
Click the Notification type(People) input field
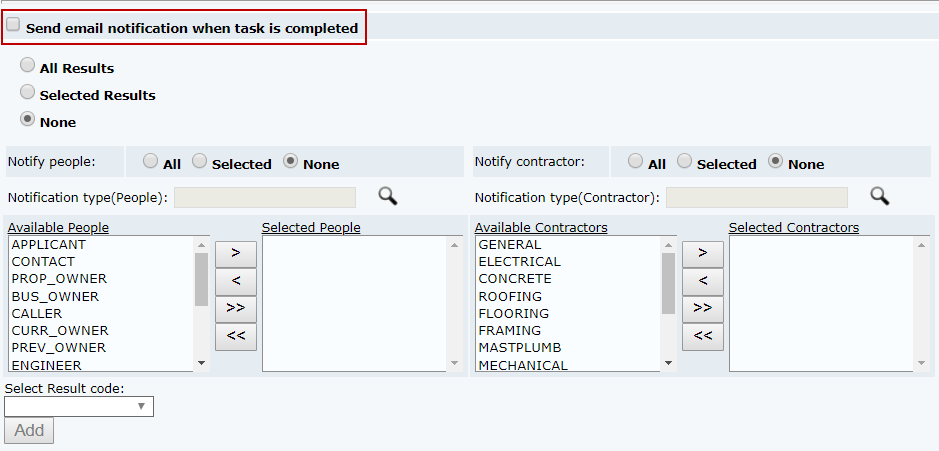click(265, 197)
